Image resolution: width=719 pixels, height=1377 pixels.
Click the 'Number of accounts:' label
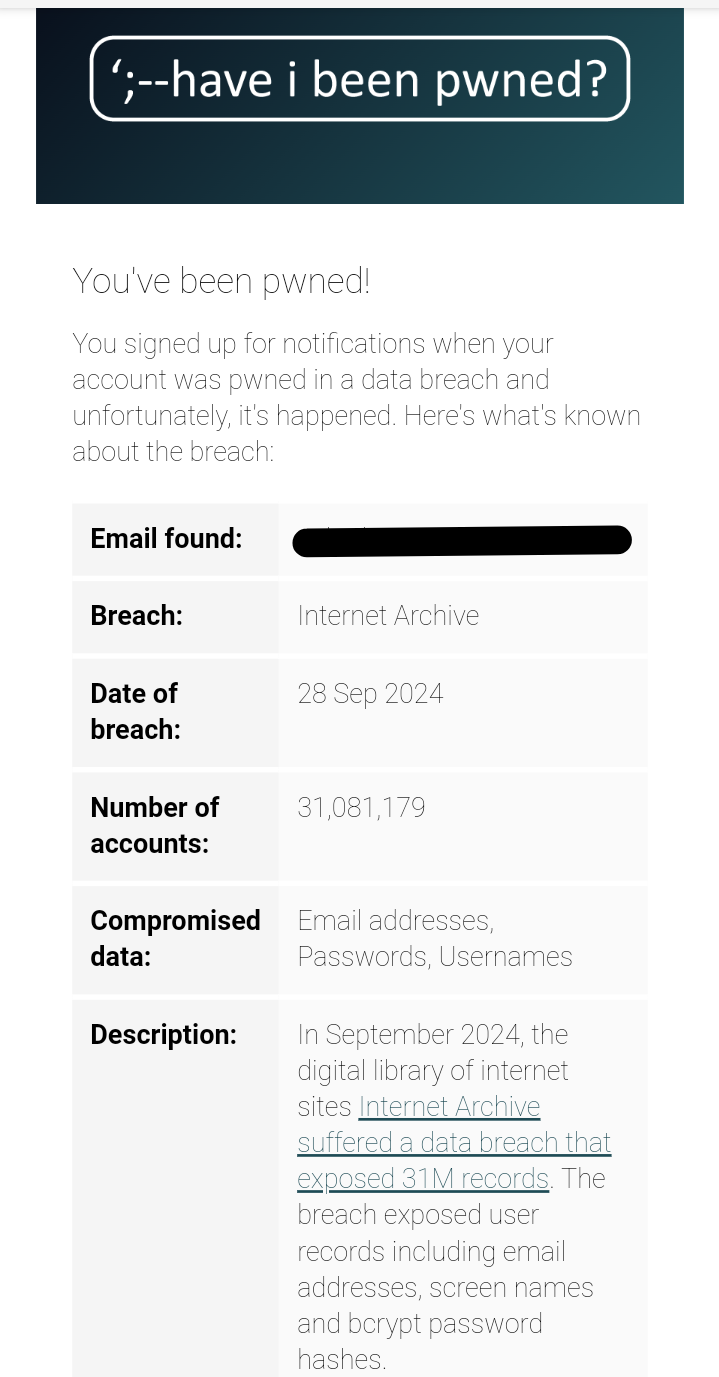coord(154,825)
